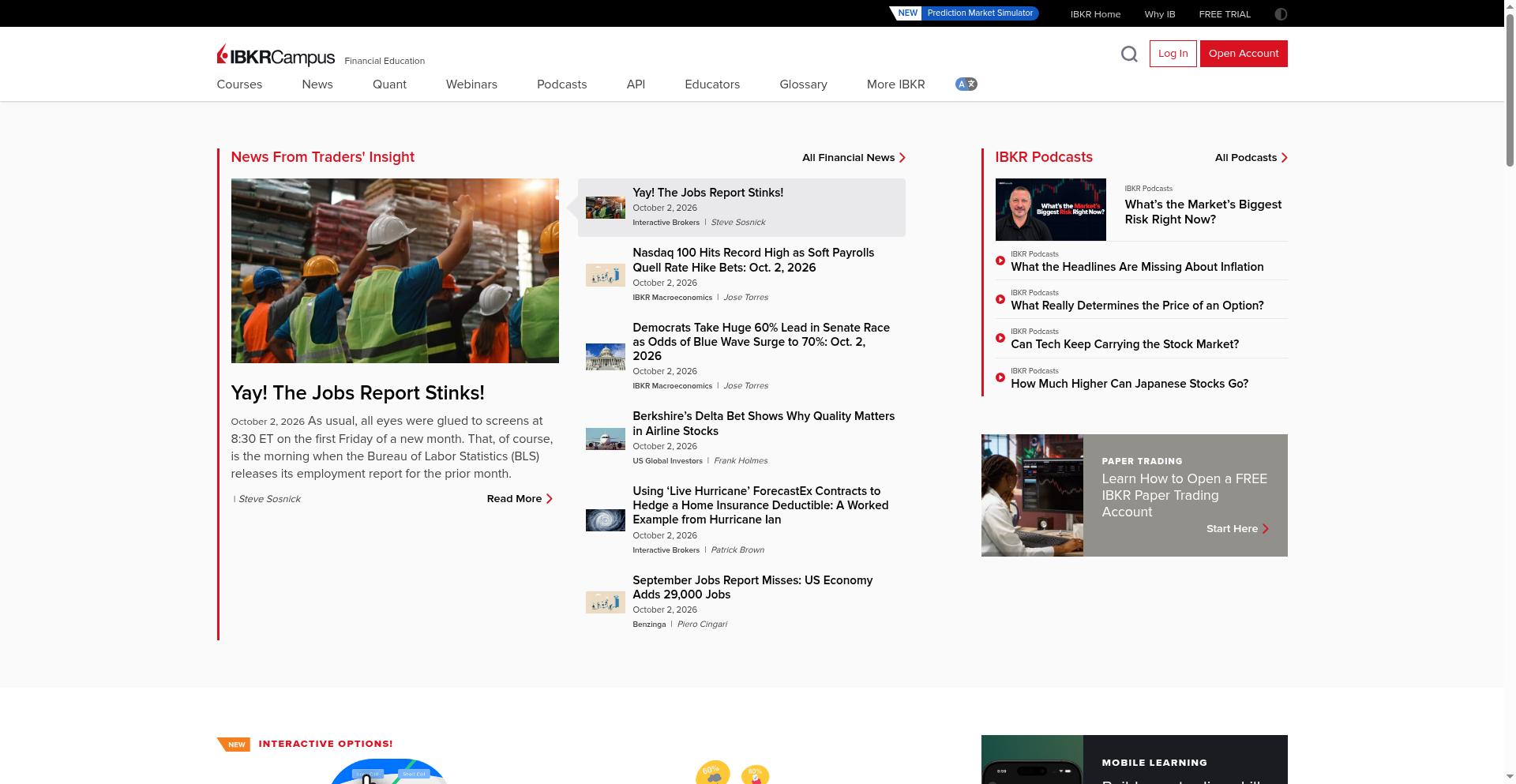Click author Steve Sosnick under featured article

click(269, 499)
